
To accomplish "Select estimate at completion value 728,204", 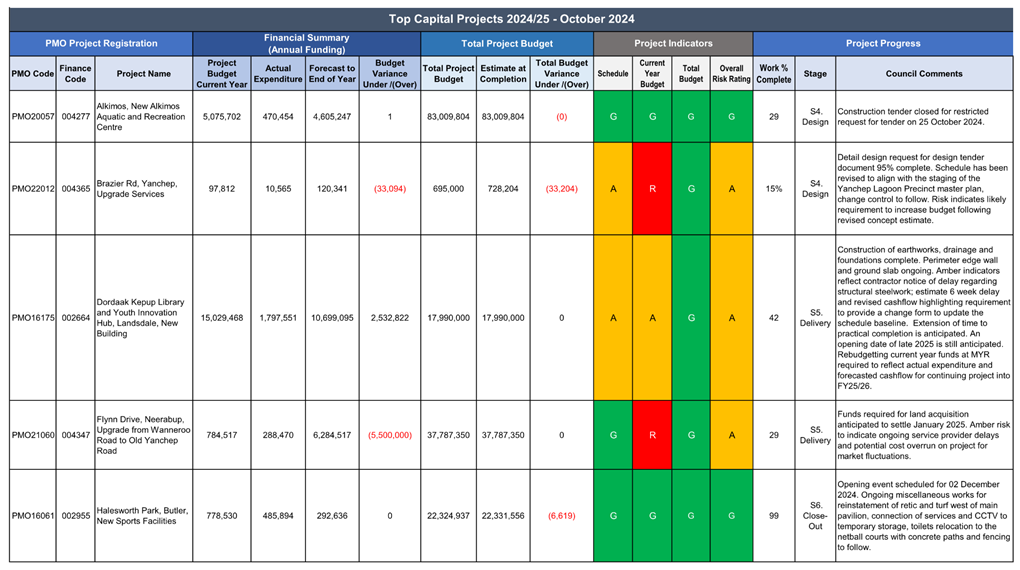I will point(502,189).
